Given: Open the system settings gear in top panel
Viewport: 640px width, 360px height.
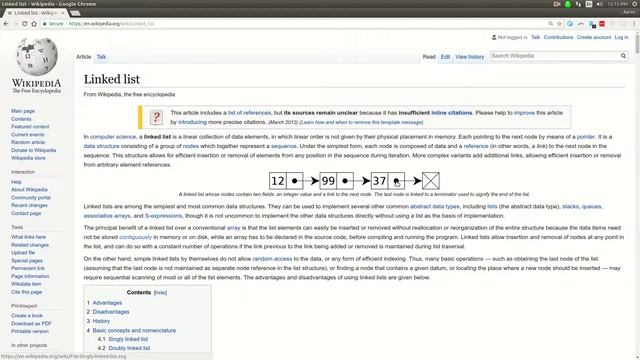Looking at the screenshot, I should tap(635, 4).
